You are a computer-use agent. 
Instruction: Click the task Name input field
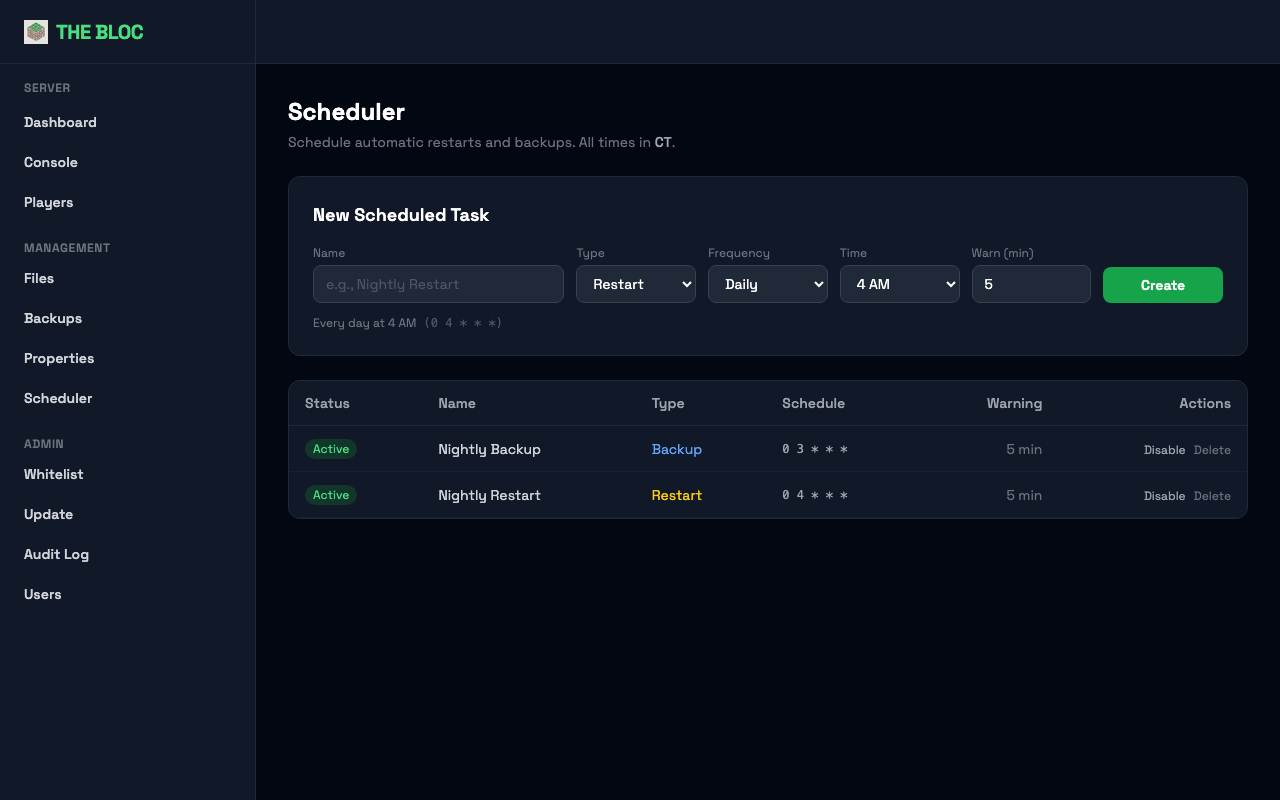click(x=438, y=284)
